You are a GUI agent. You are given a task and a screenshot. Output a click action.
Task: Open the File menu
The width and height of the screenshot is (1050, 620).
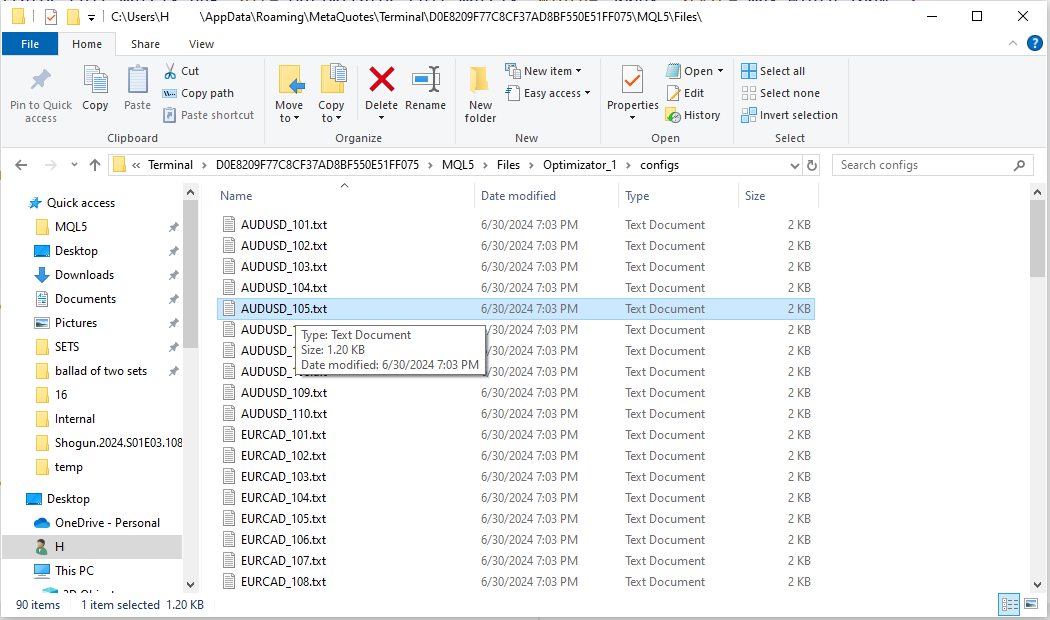tap(30, 43)
